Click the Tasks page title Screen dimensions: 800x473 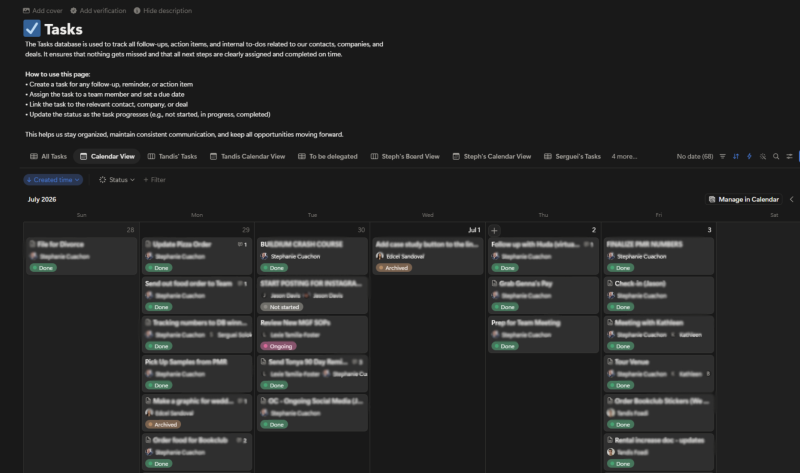coord(63,29)
